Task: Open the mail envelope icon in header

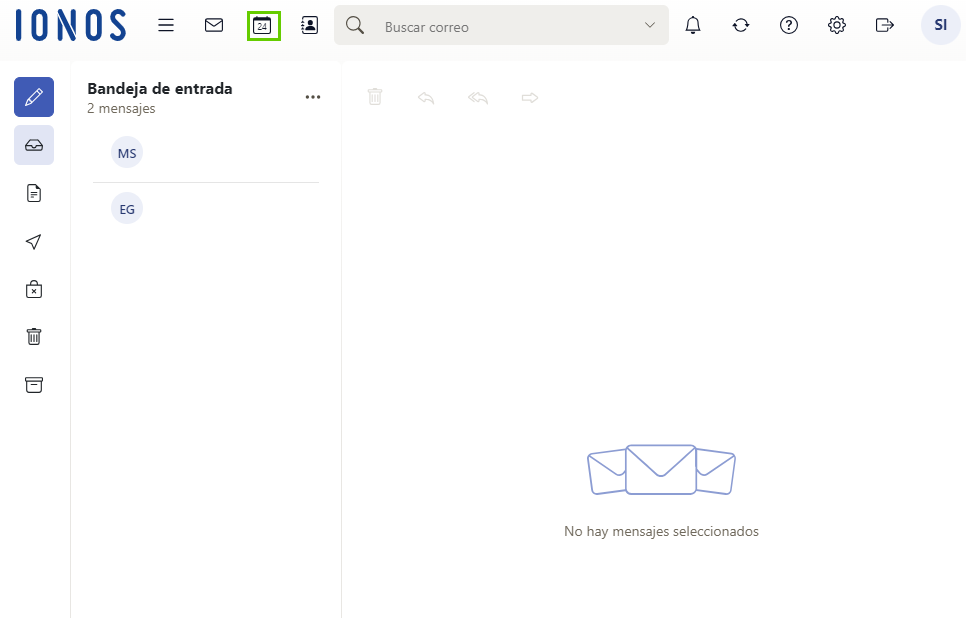Action: 214,26
